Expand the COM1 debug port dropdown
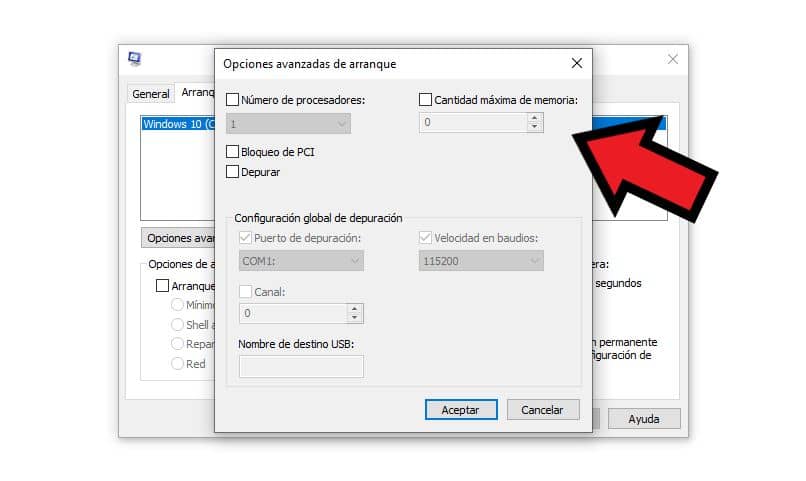The image size is (806, 481). tap(301, 261)
